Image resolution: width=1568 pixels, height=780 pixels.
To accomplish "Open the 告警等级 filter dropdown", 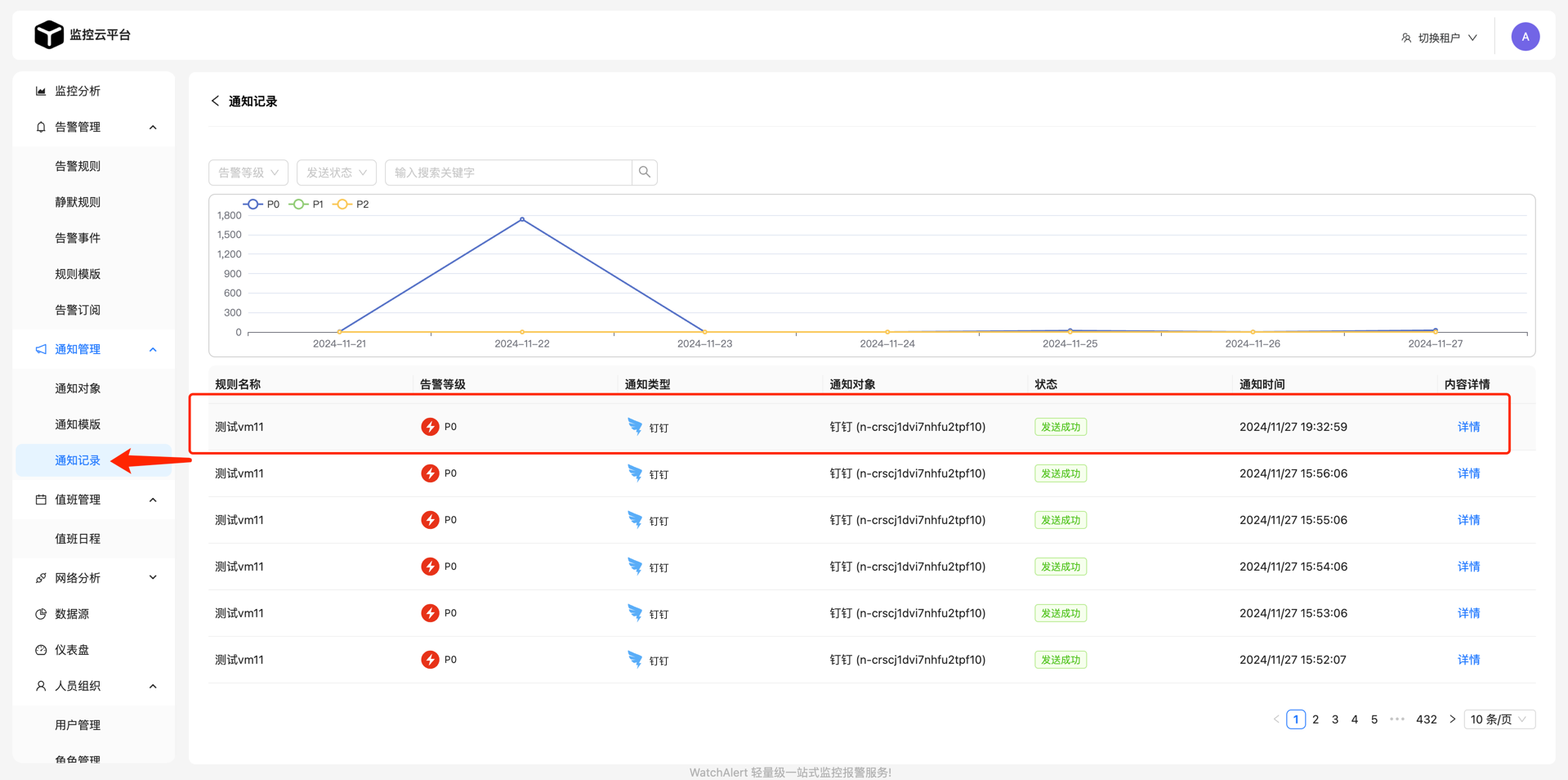I will pos(248,173).
